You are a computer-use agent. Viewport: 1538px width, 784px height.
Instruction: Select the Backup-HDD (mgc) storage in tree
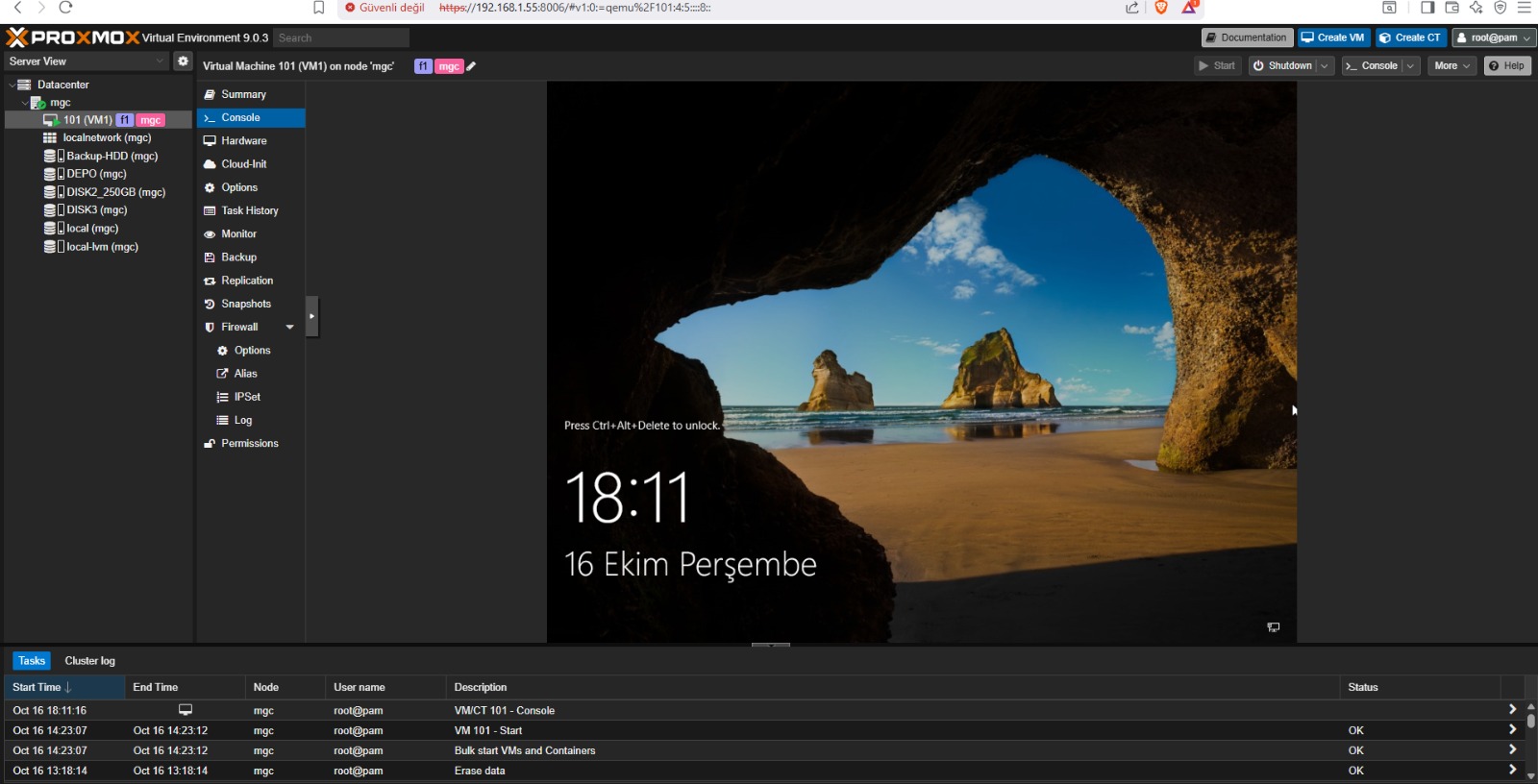(112, 156)
